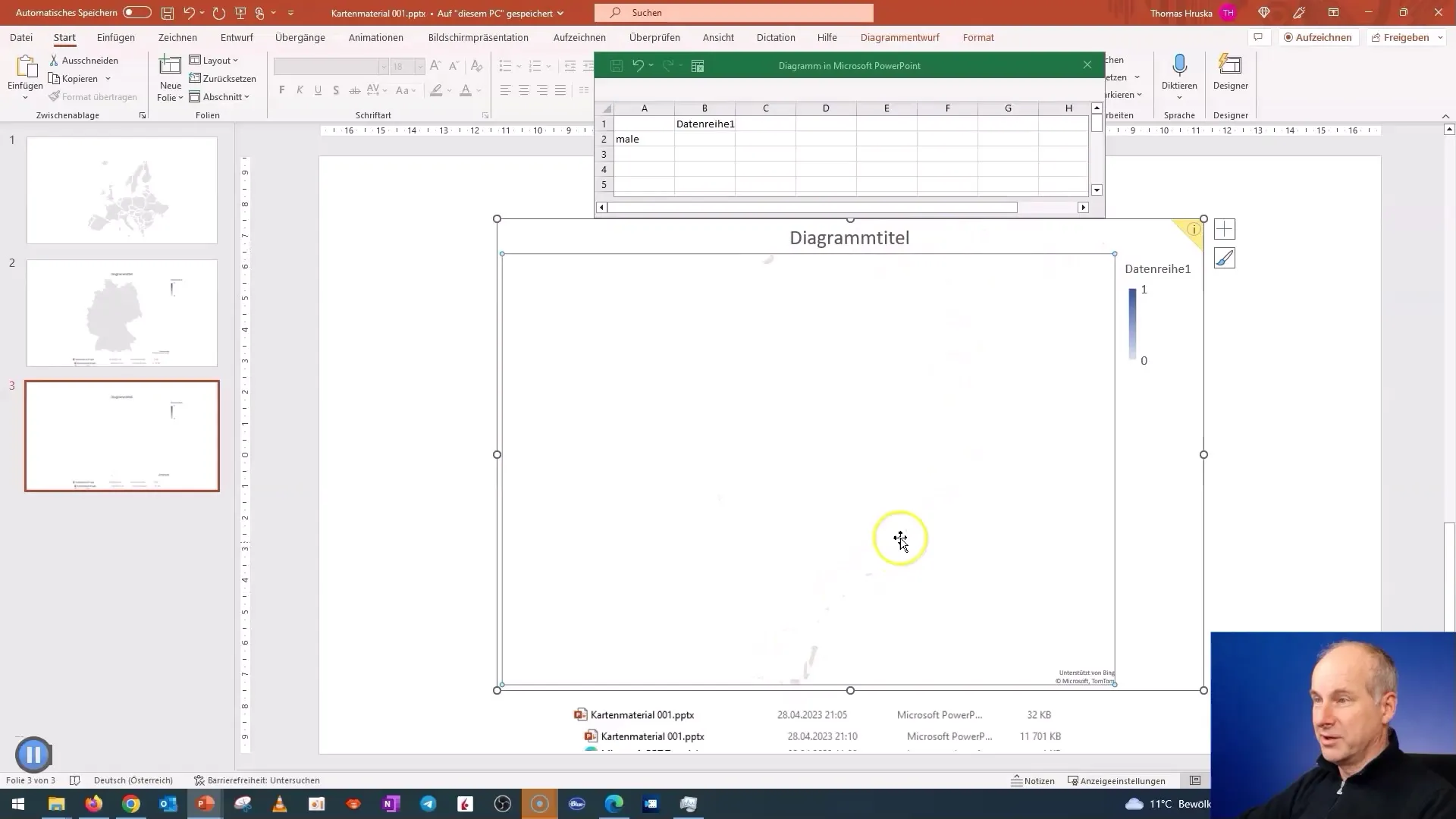Open the Freigeben share button
1456x819 pixels.
[x=1405, y=37]
